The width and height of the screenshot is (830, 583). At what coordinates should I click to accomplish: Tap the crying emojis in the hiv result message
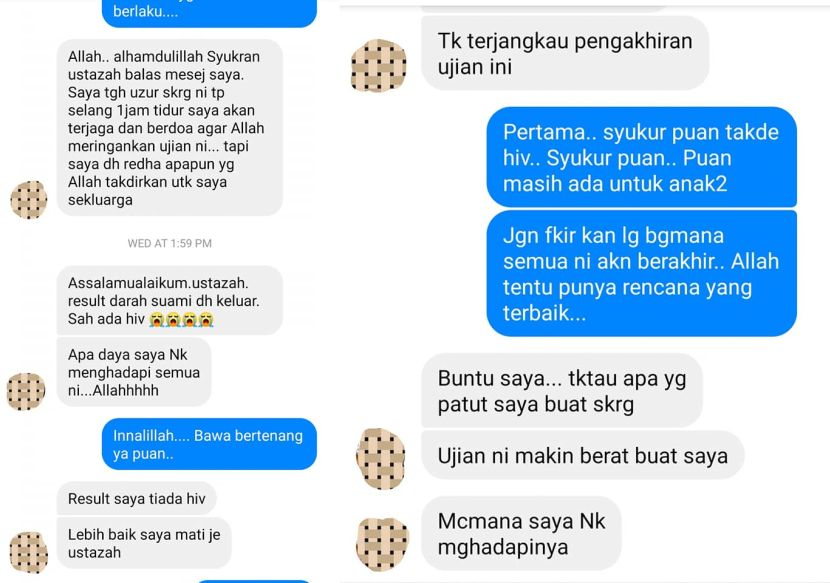tap(181, 319)
